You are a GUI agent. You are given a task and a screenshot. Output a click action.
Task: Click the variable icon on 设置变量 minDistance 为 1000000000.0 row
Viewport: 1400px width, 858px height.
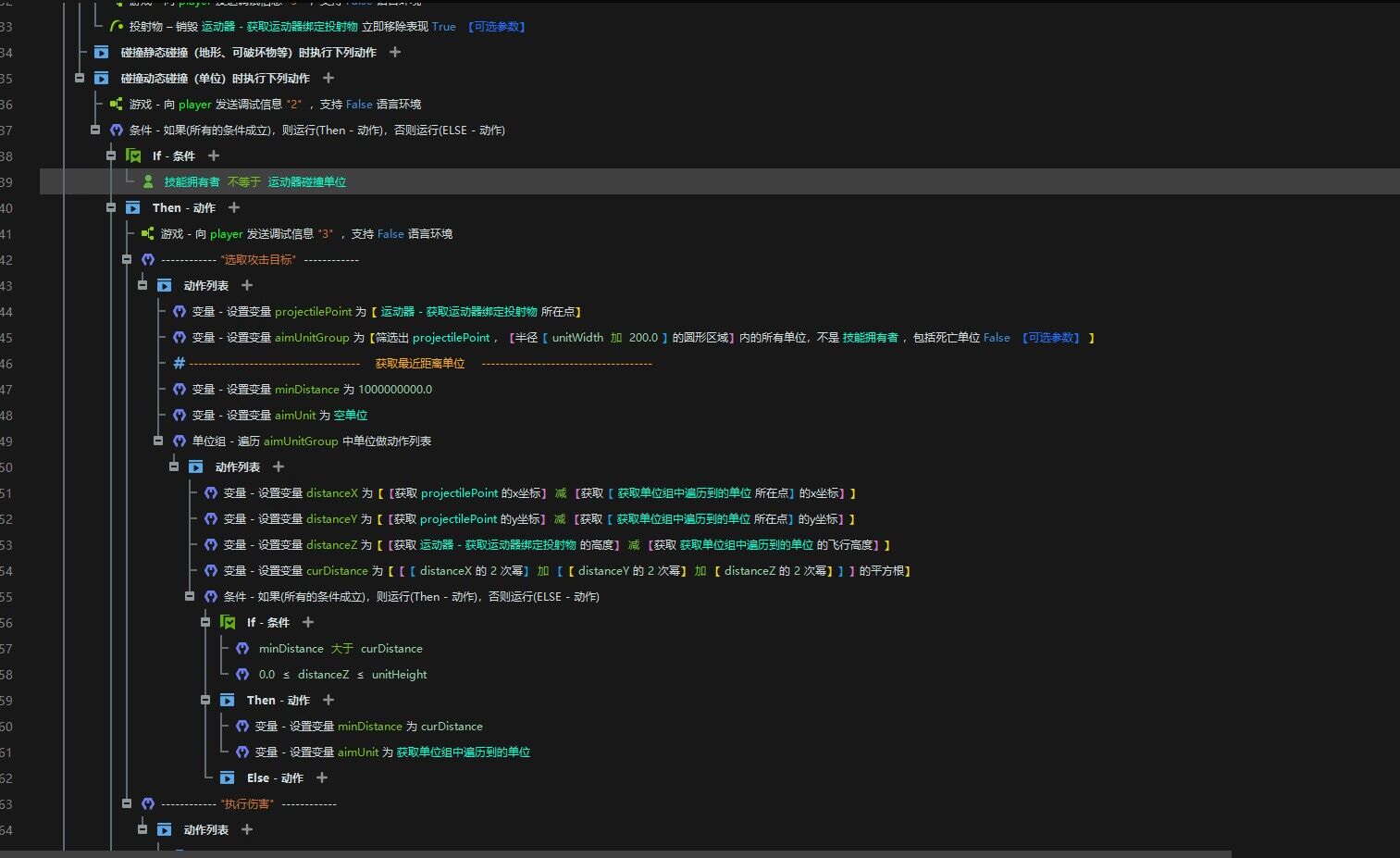coord(180,389)
